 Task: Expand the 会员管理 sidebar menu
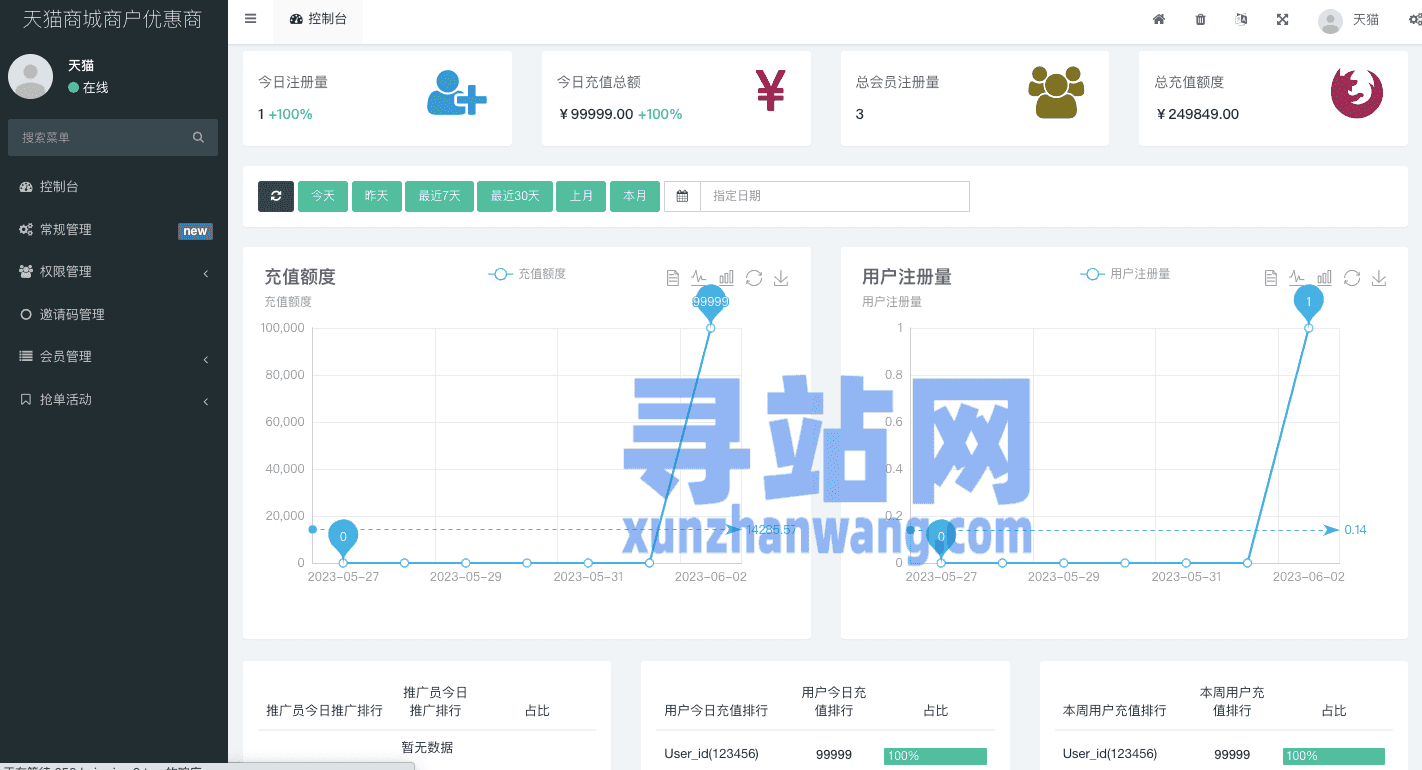coord(113,357)
